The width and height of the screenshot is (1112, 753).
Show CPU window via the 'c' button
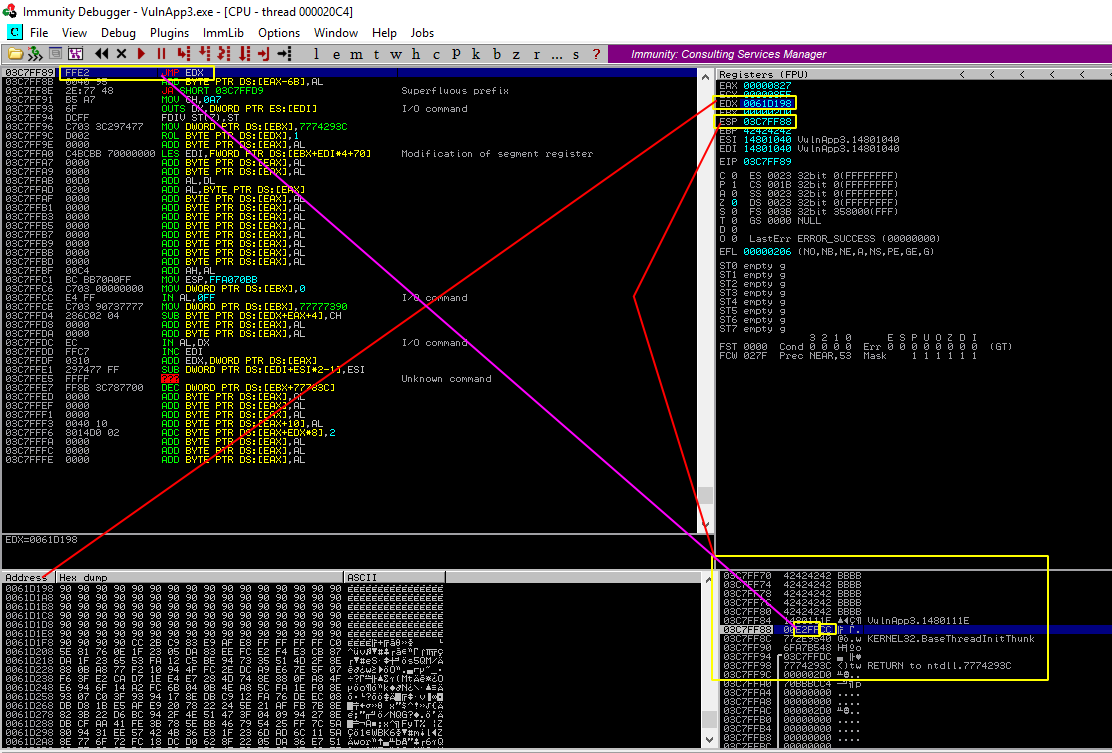[436, 54]
